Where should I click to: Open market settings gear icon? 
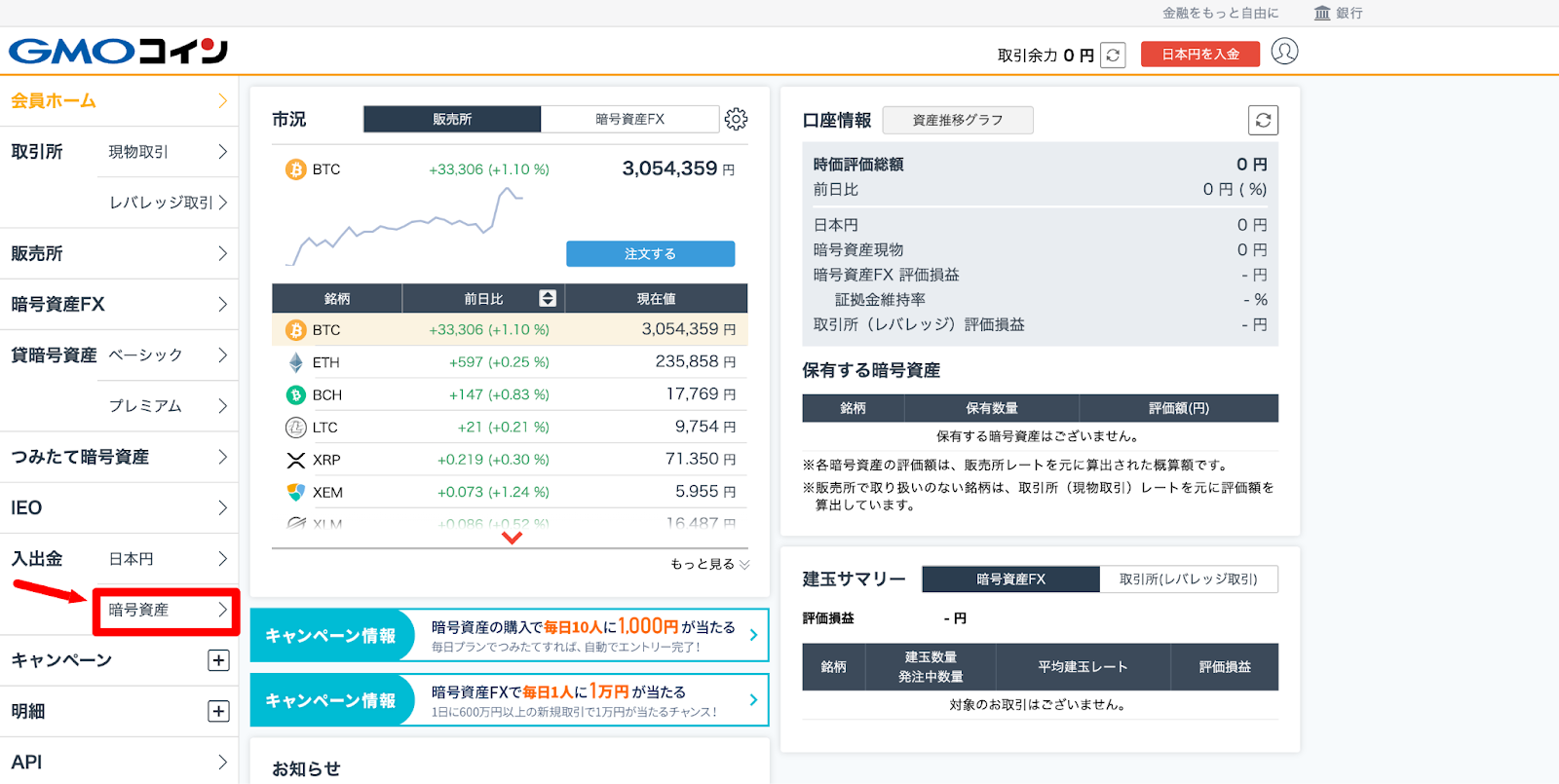[737, 119]
